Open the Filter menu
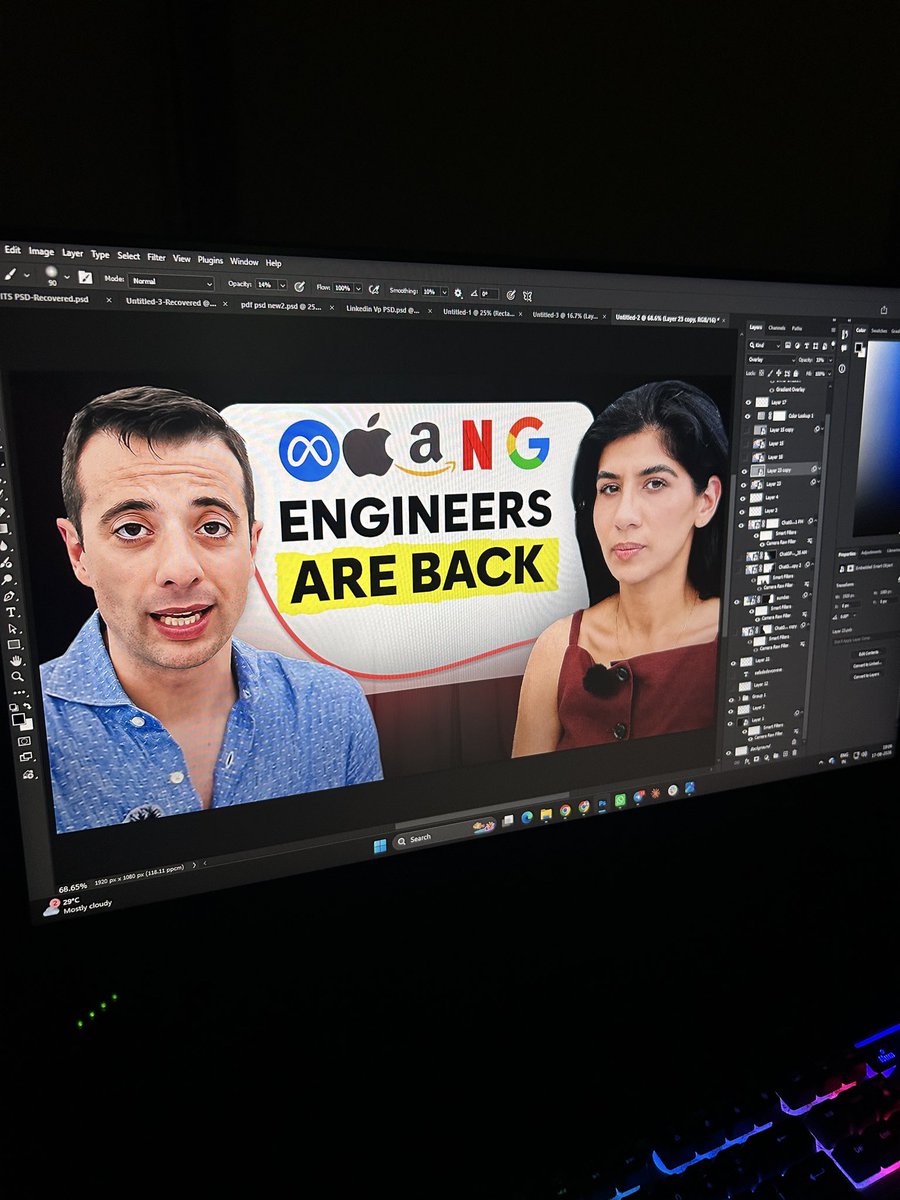 [x=156, y=257]
